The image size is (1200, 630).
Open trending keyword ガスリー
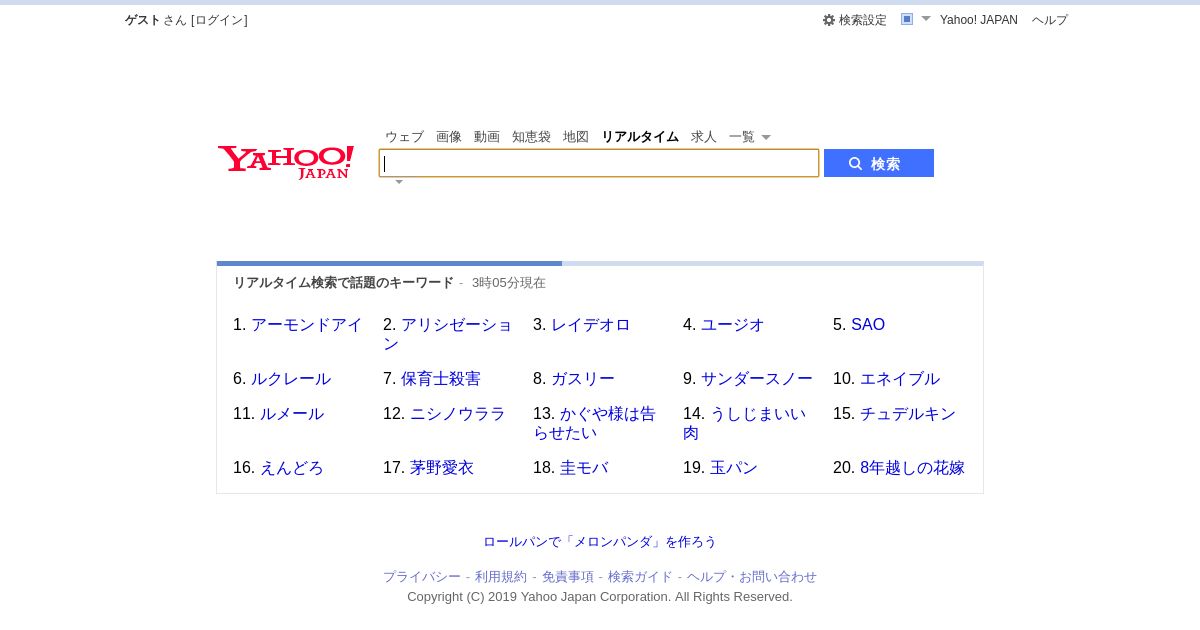tap(583, 379)
